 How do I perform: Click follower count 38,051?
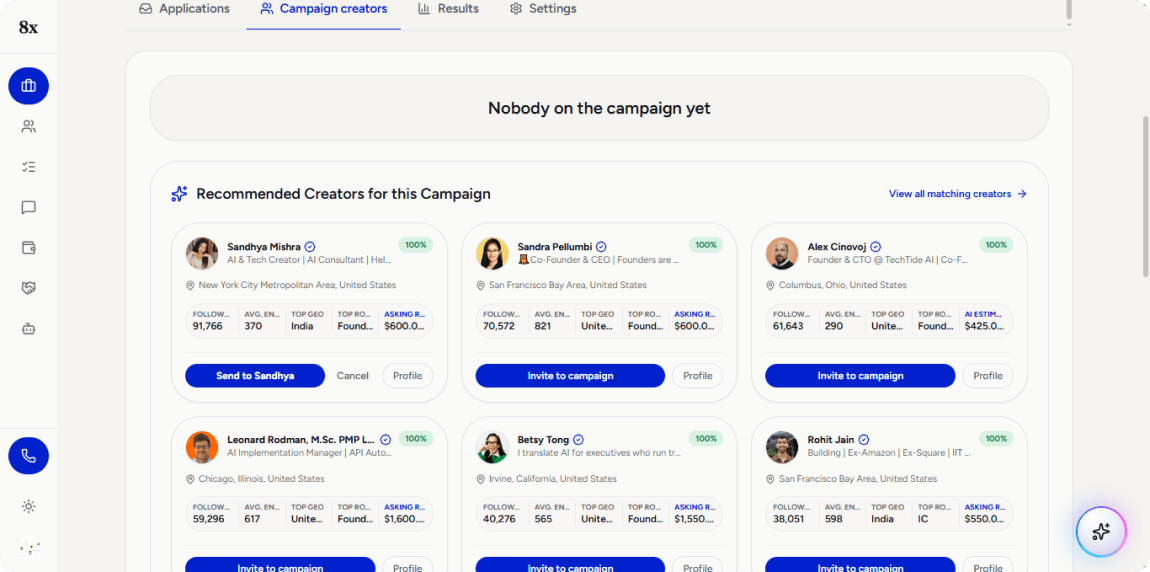click(x=788, y=519)
